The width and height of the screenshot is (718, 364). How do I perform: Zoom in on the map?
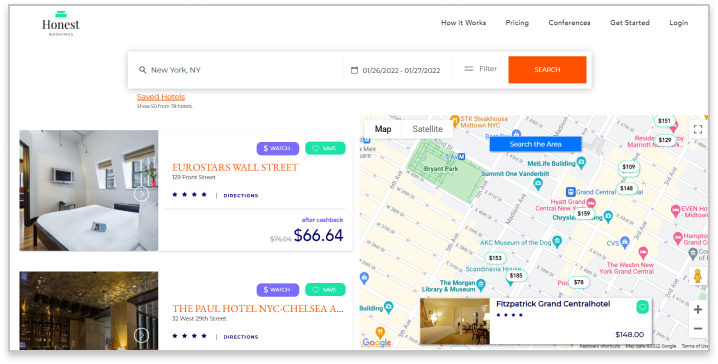pos(697,310)
